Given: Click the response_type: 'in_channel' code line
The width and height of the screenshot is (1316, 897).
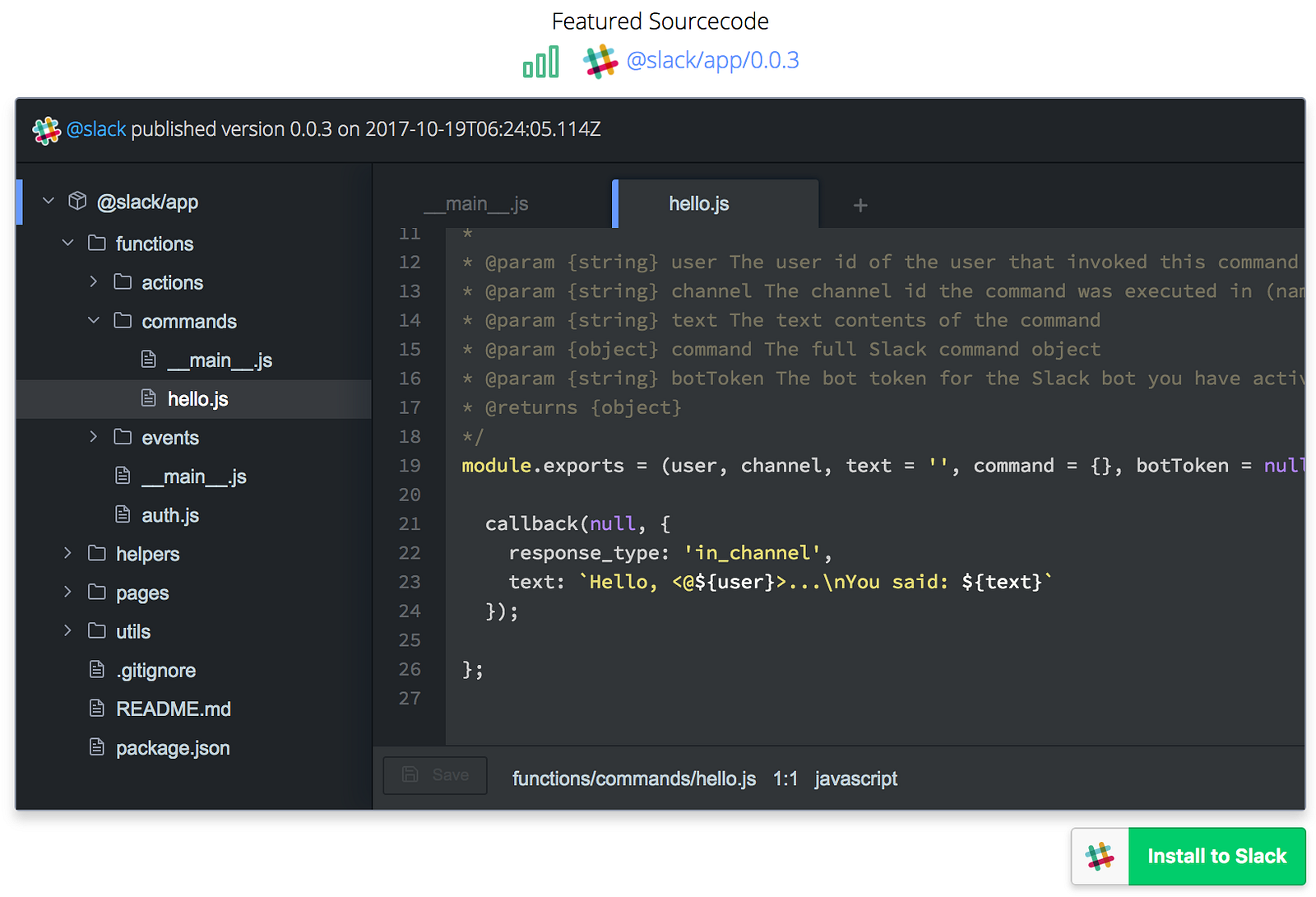Looking at the screenshot, I should click(670, 553).
